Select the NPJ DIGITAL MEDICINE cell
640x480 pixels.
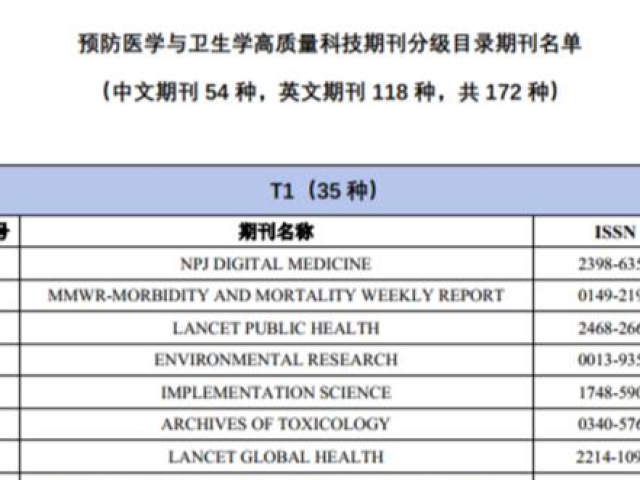click(276, 264)
